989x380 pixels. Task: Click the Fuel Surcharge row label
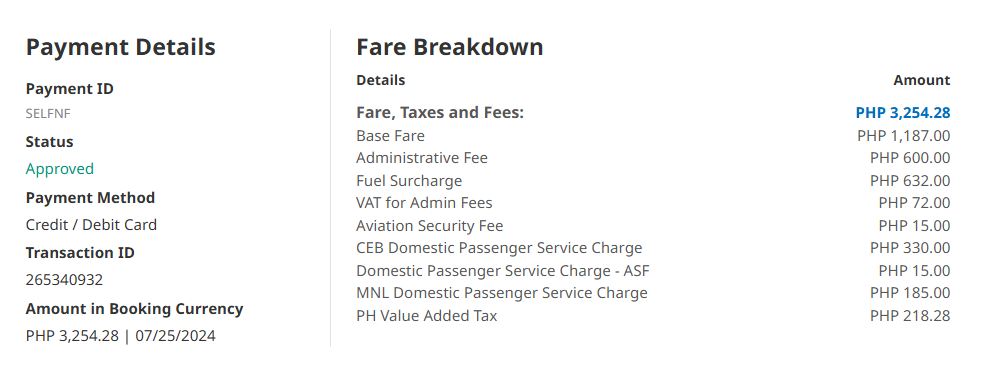tap(409, 181)
